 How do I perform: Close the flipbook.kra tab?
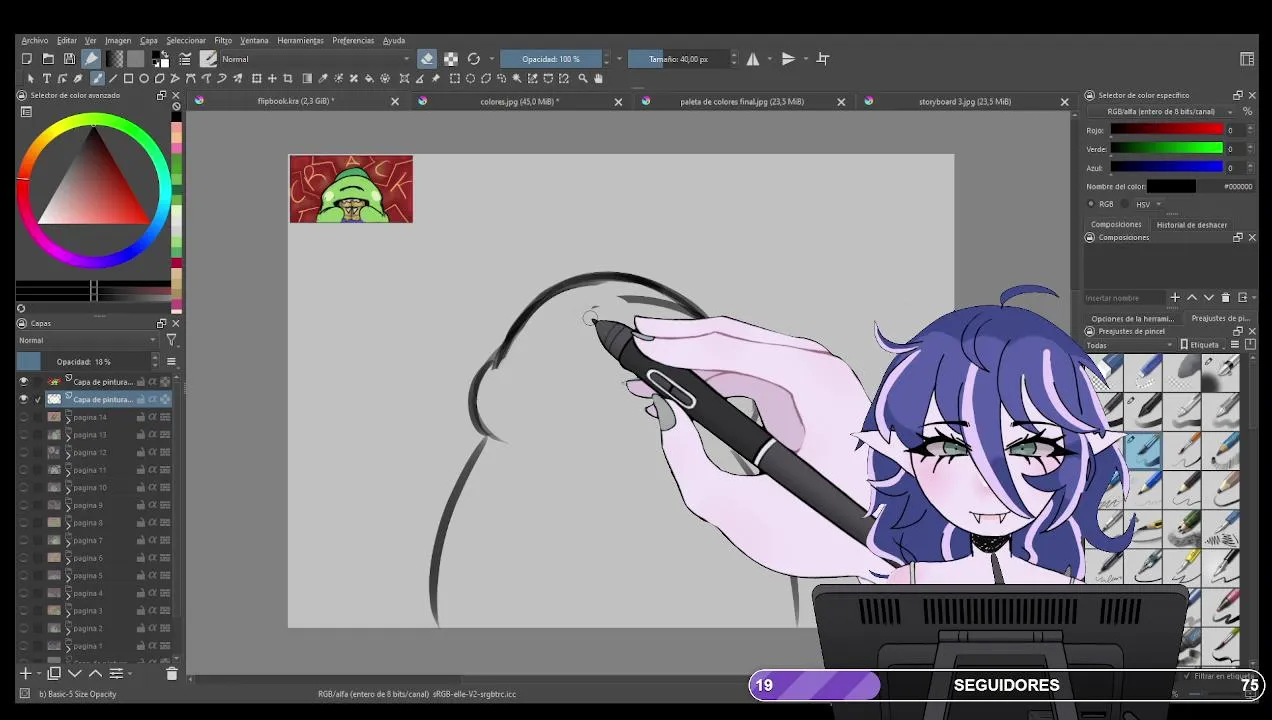pos(394,102)
